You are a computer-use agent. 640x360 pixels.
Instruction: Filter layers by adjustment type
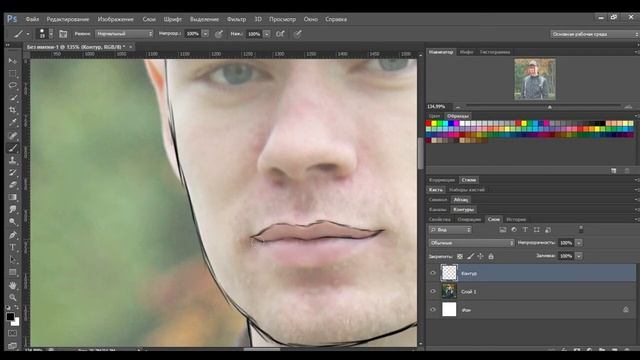click(x=514, y=230)
